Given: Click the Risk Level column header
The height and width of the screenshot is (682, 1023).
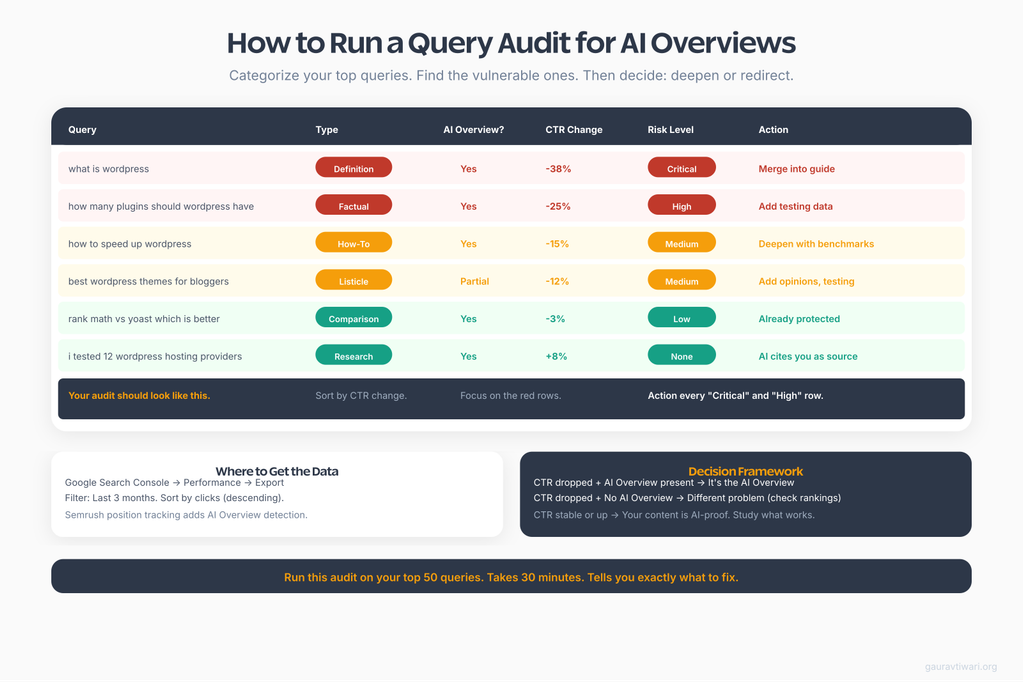Looking at the screenshot, I should click(670, 130).
